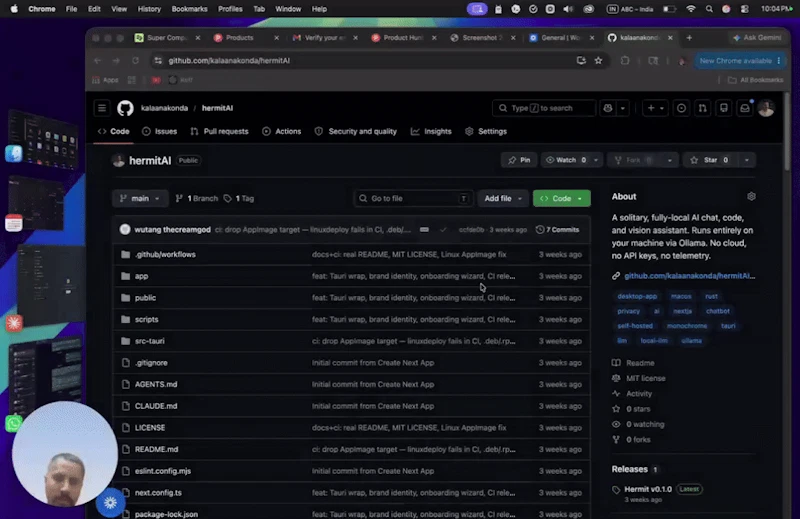Open the 1 Branch link

pyautogui.click(x=197, y=199)
